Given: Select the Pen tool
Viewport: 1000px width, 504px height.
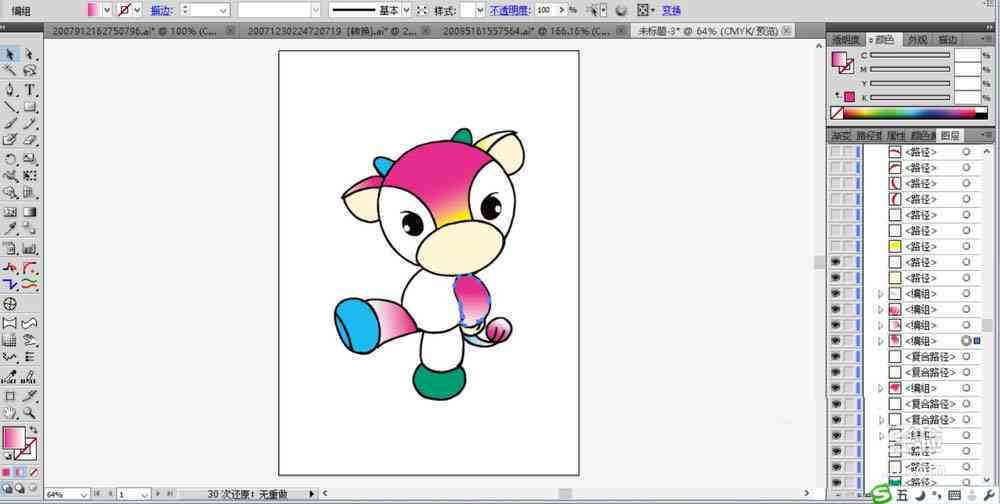Looking at the screenshot, I should [10, 90].
